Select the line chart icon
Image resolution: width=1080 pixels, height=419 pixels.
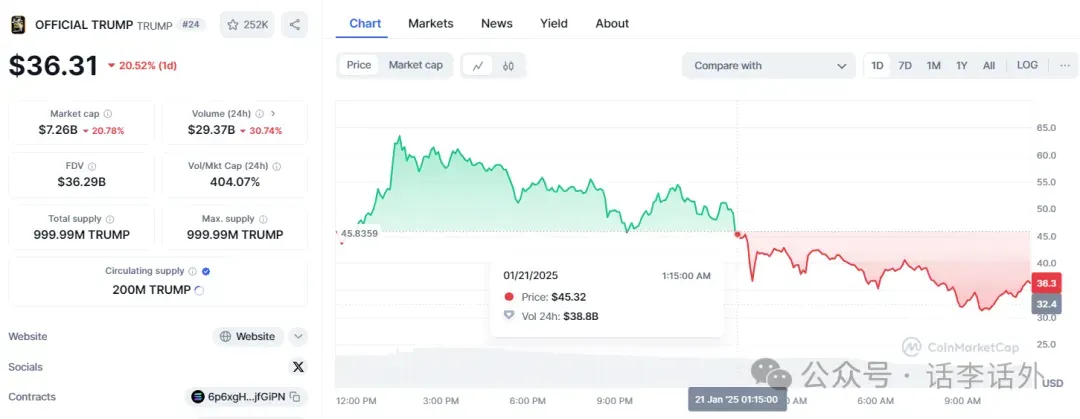[478, 66]
